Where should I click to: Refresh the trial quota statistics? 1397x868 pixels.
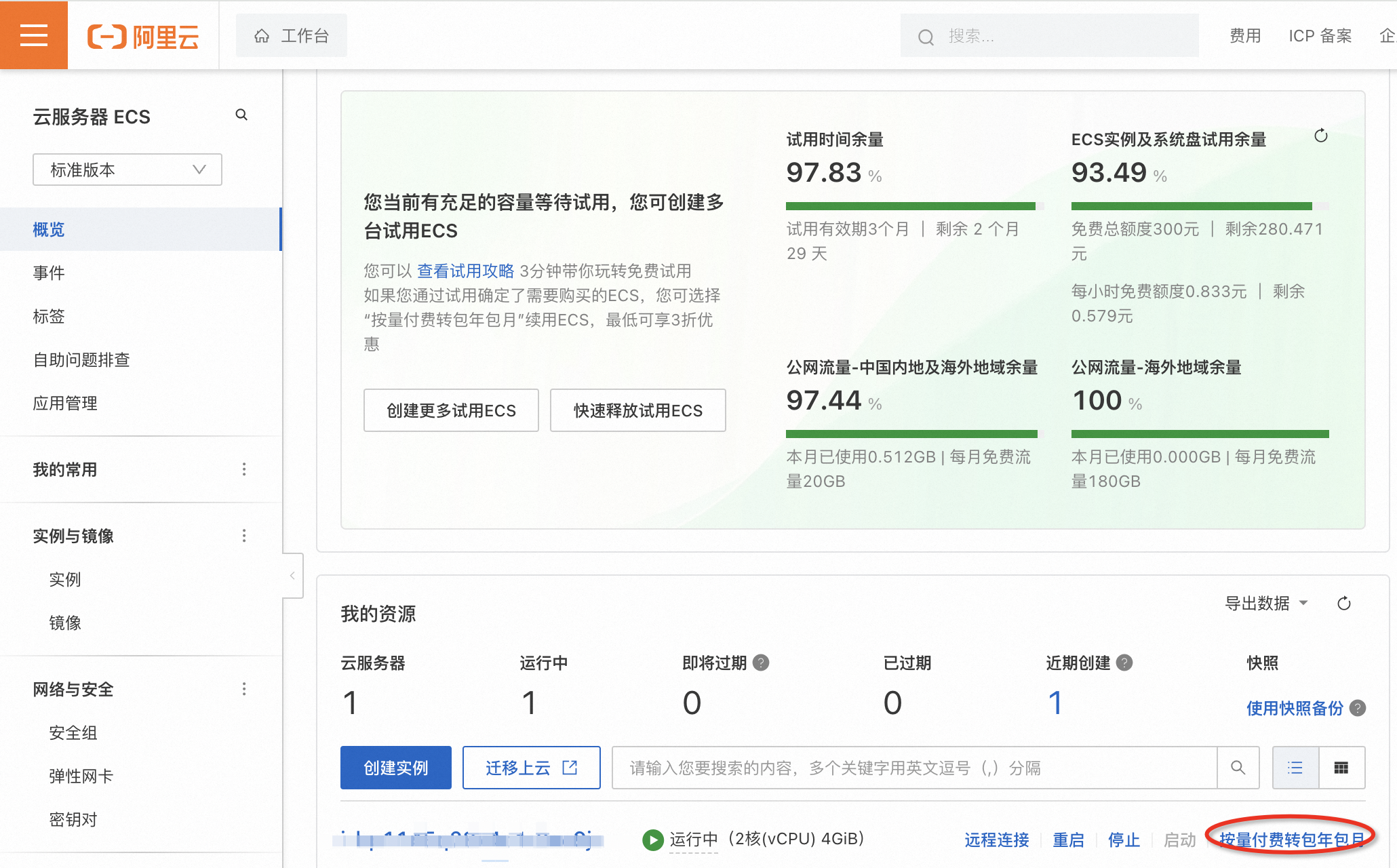[x=1320, y=136]
